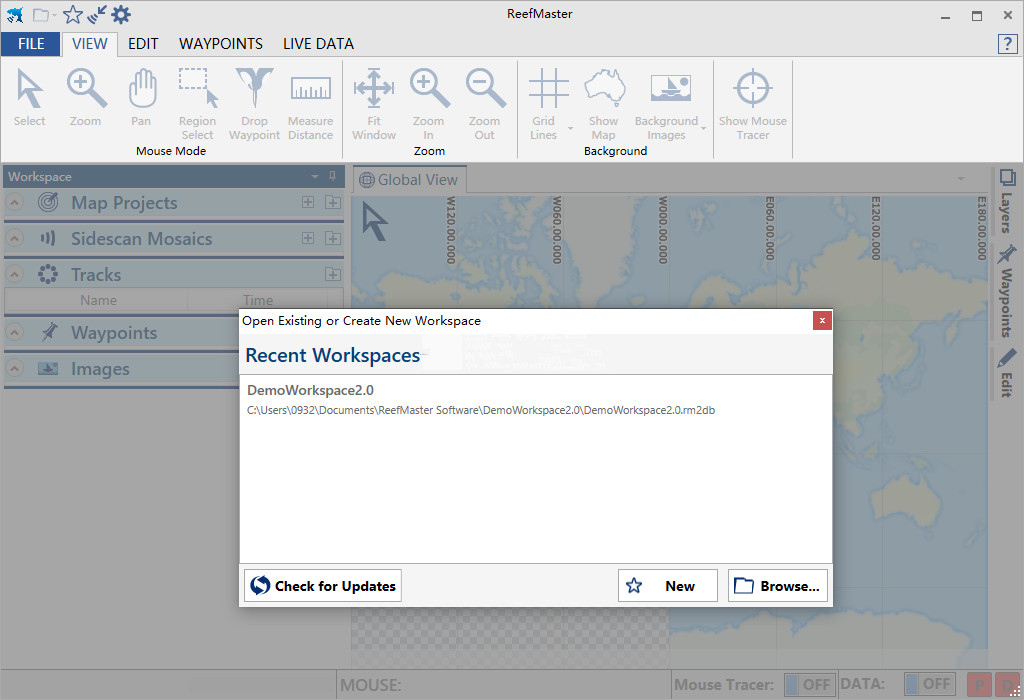Click the star icon in the title bar
This screenshot has width=1024, height=700.
(x=72, y=14)
